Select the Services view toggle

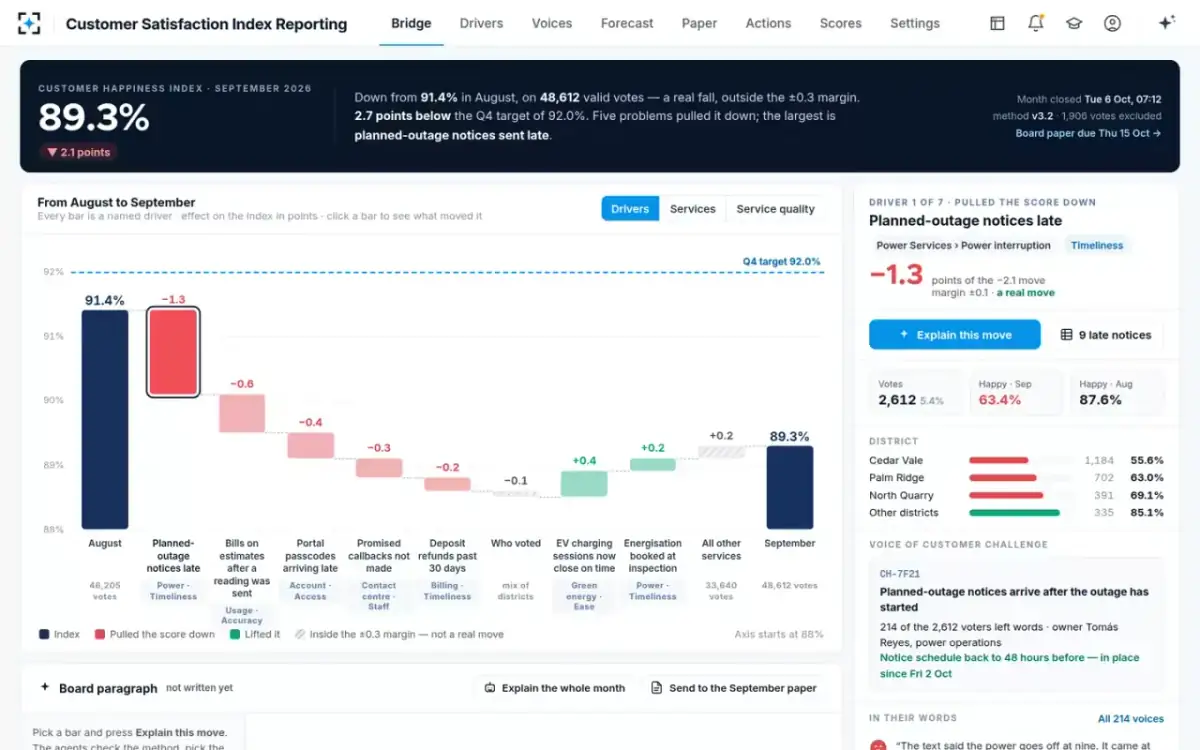[693, 209]
